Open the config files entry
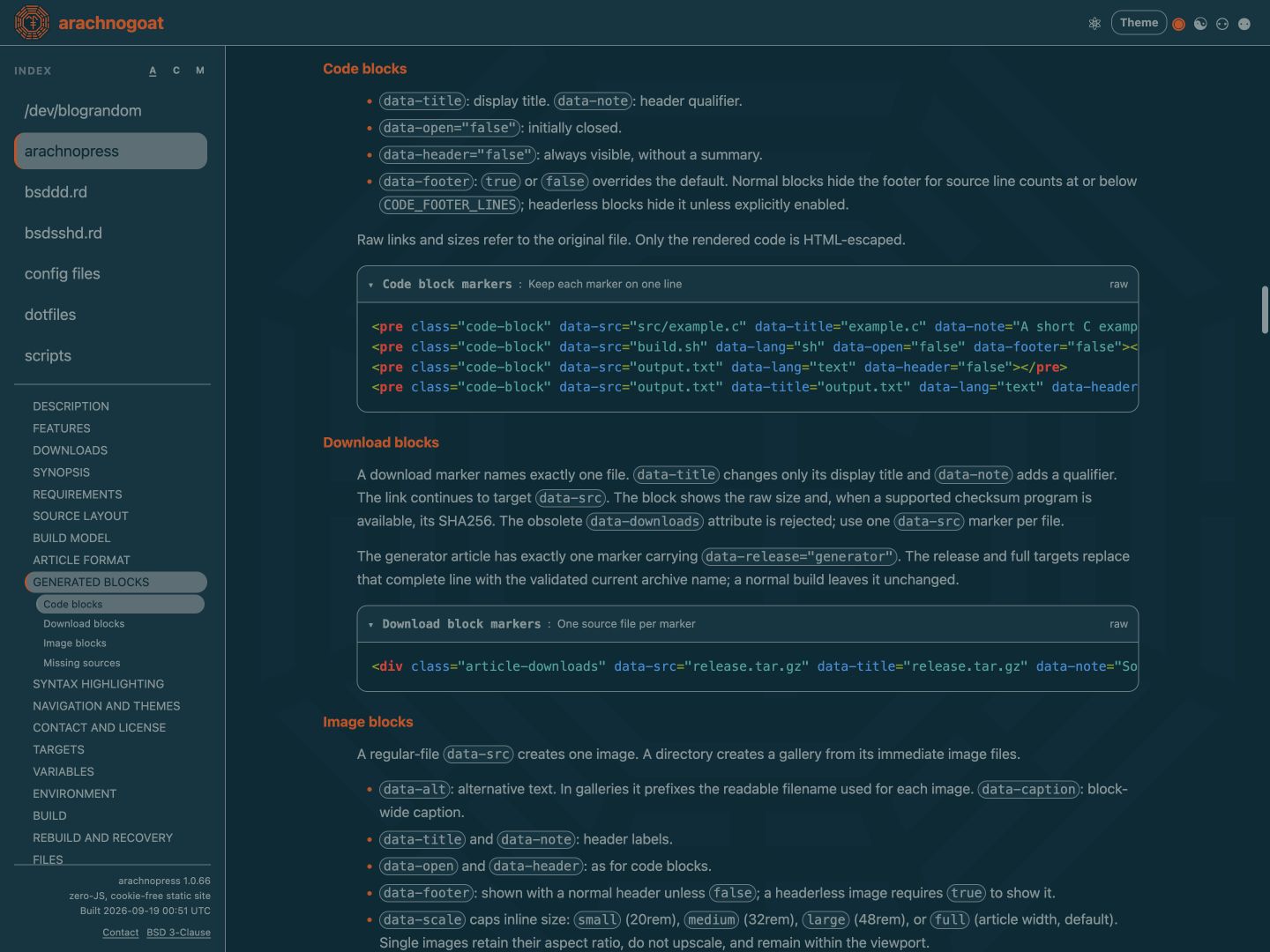The width and height of the screenshot is (1270, 952). click(111, 273)
